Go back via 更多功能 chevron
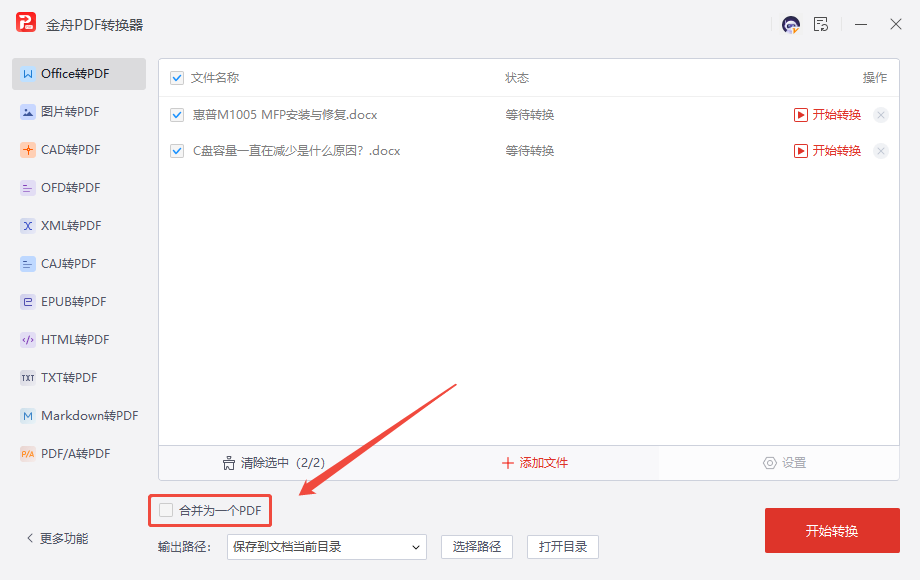The width and height of the screenshot is (920, 580). click(x=30, y=538)
